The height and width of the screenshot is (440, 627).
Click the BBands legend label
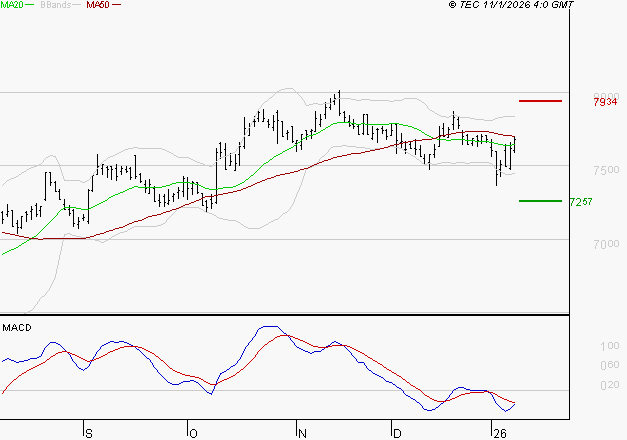(56, 5)
